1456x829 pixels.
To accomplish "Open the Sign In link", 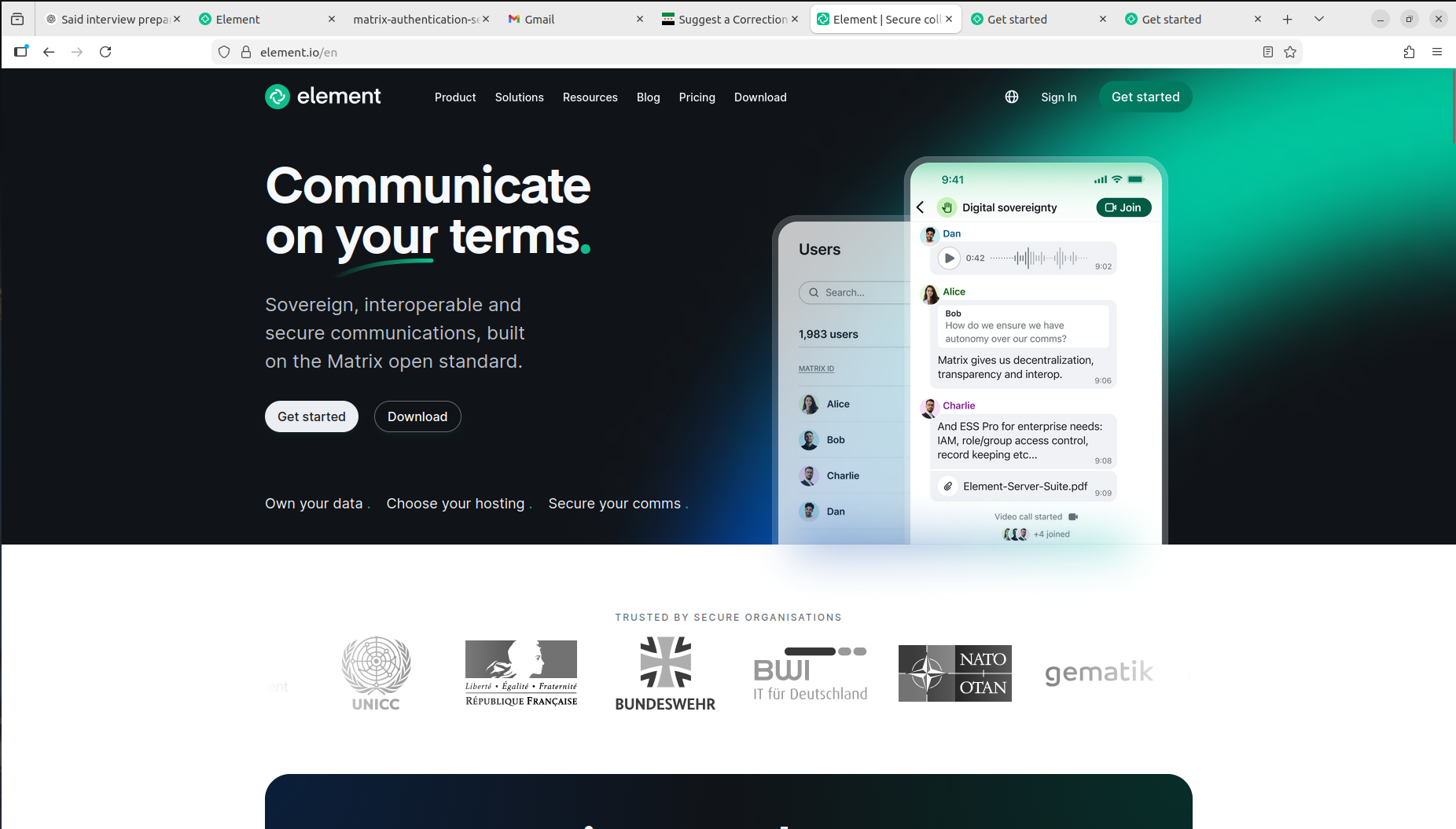I will (x=1058, y=97).
